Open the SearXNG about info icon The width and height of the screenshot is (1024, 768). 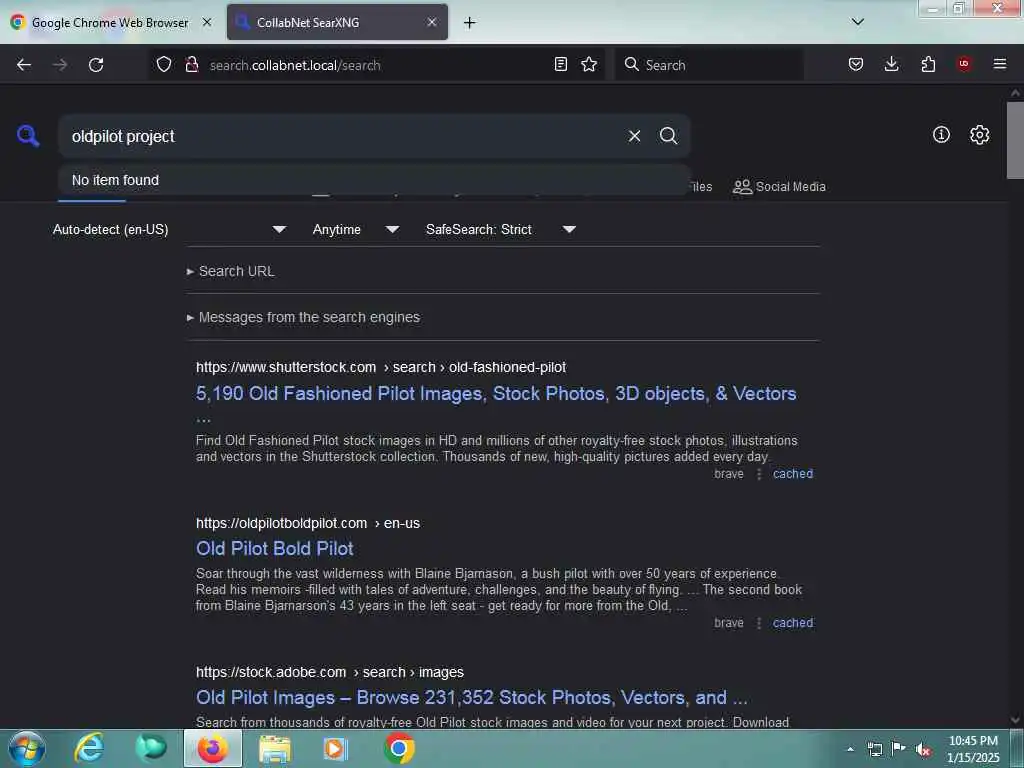click(x=941, y=135)
